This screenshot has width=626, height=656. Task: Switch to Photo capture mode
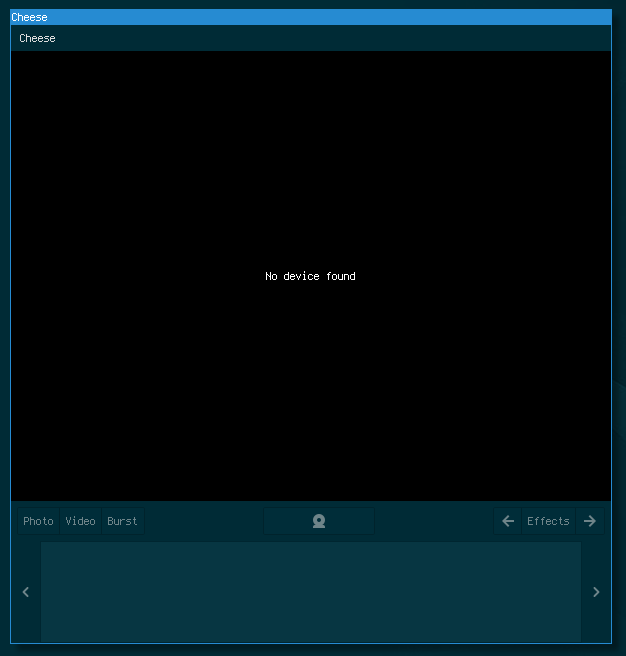[x=38, y=521]
